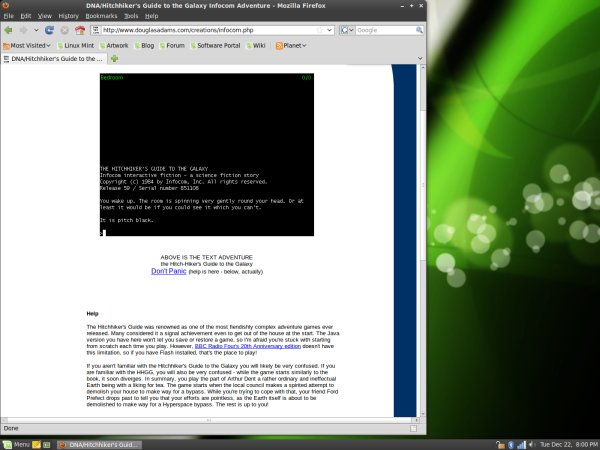Image resolution: width=600 pixels, height=450 pixels.
Task: Bookmark this page with the star icon
Action: pyautogui.click(x=319, y=30)
